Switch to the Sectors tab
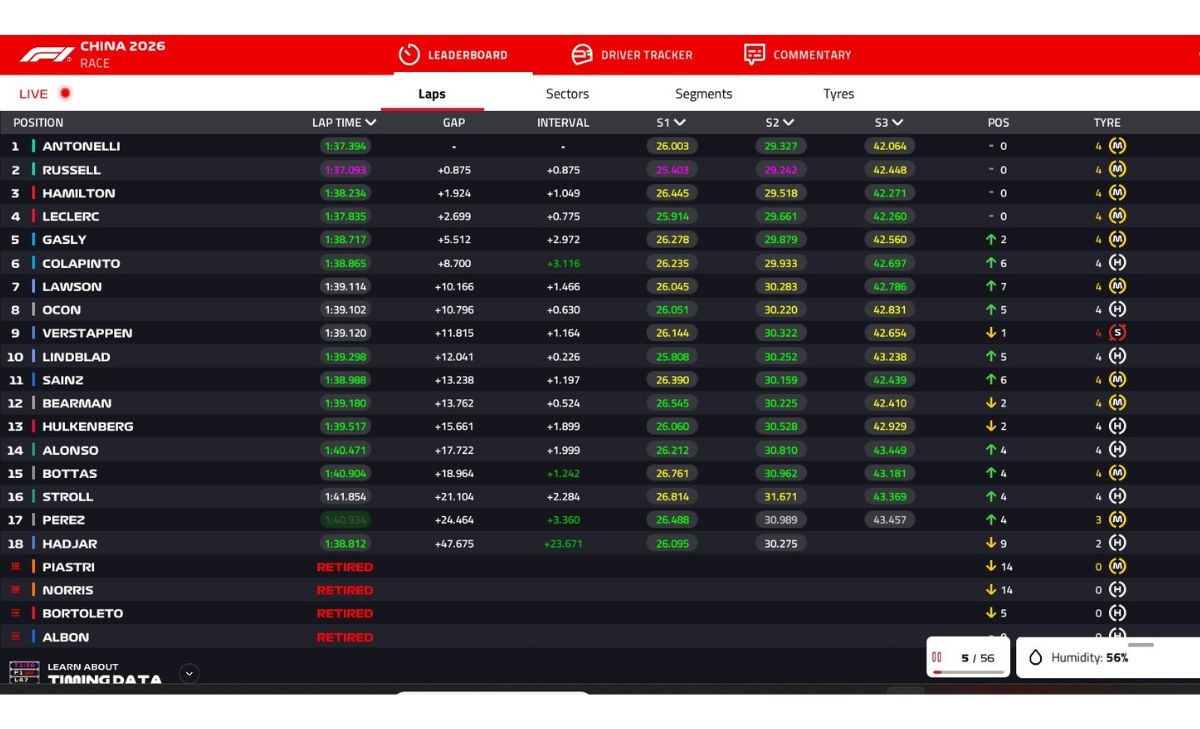Image resolution: width=1200 pixels, height=729 pixels. click(567, 94)
